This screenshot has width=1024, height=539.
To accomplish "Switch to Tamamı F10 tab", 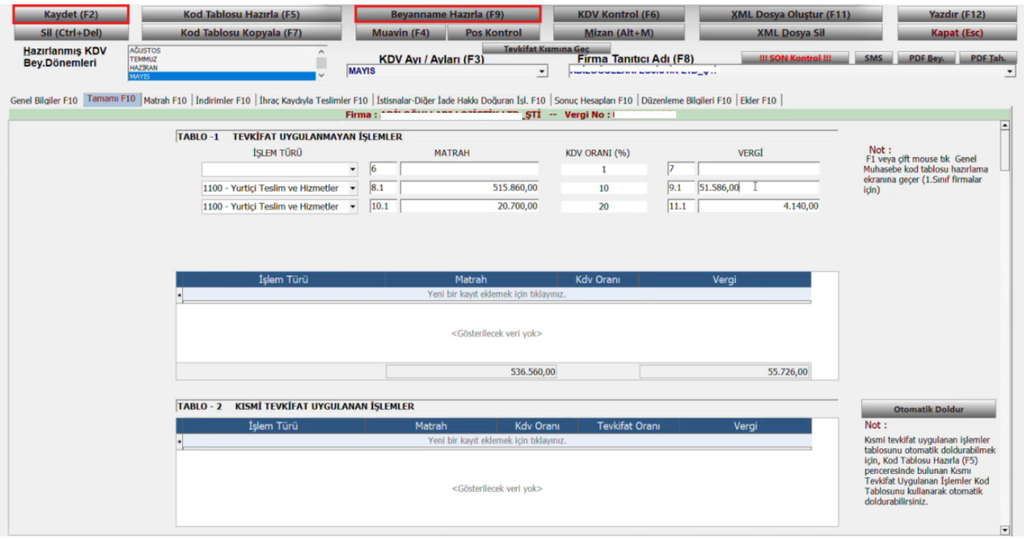I will click(x=111, y=99).
